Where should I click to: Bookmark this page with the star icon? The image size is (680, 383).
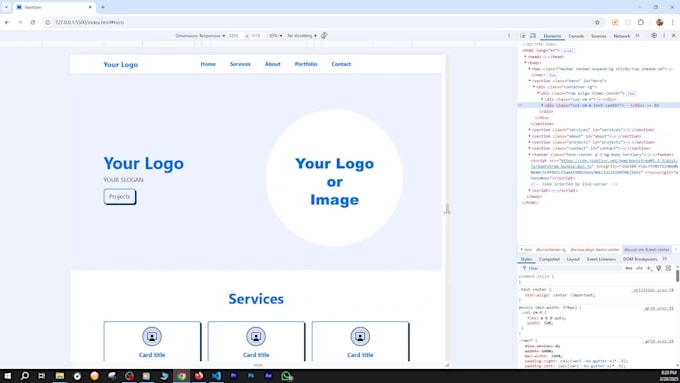point(597,22)
